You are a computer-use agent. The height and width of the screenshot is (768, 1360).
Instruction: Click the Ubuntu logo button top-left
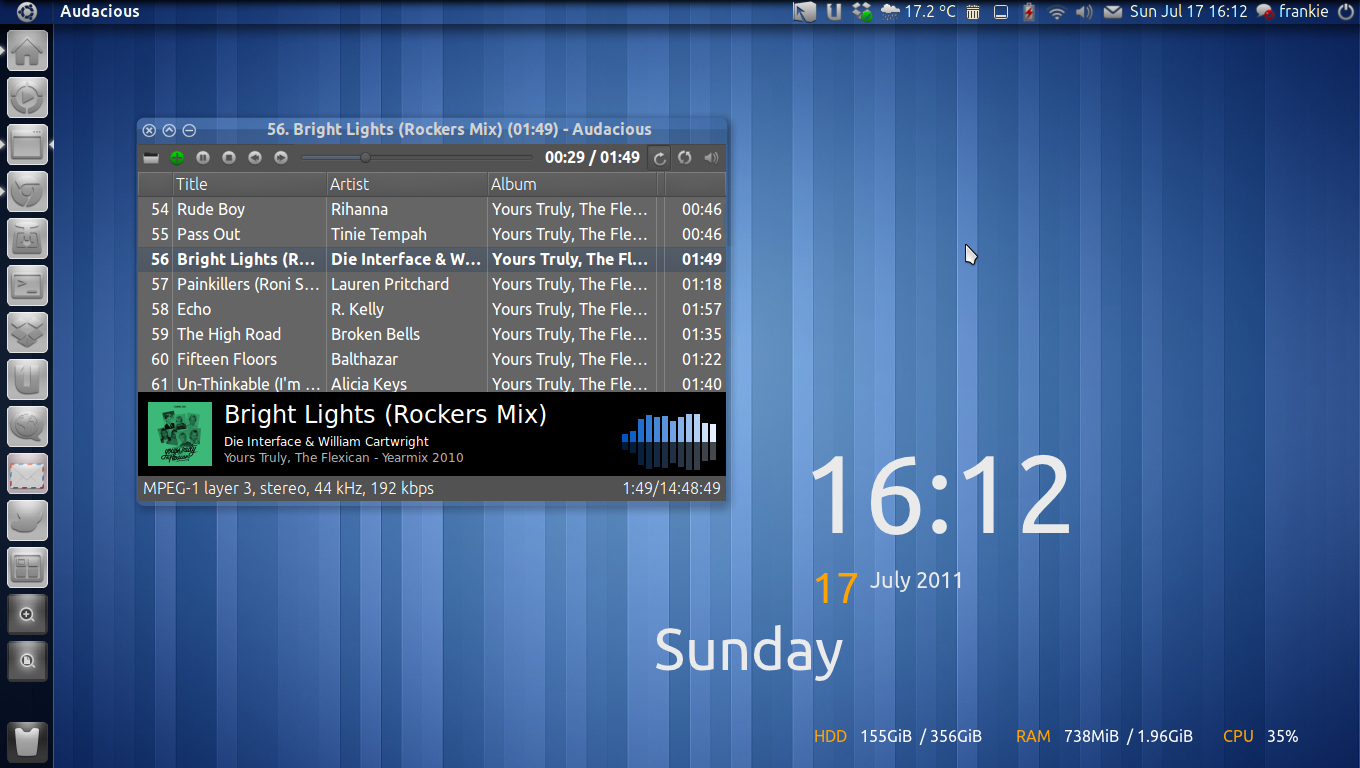[27, 12]
